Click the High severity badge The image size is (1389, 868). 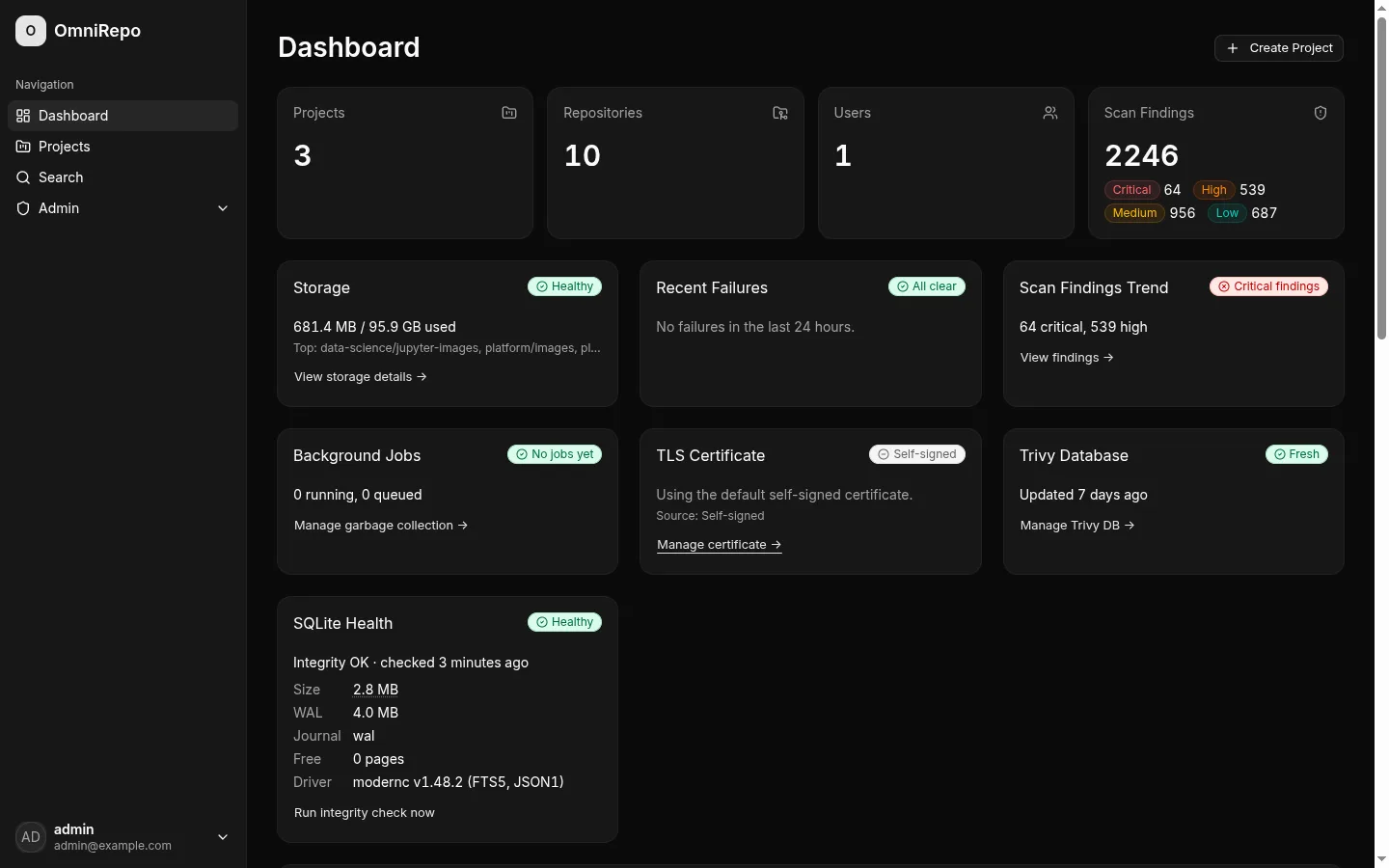click(x=1213, y=190)
